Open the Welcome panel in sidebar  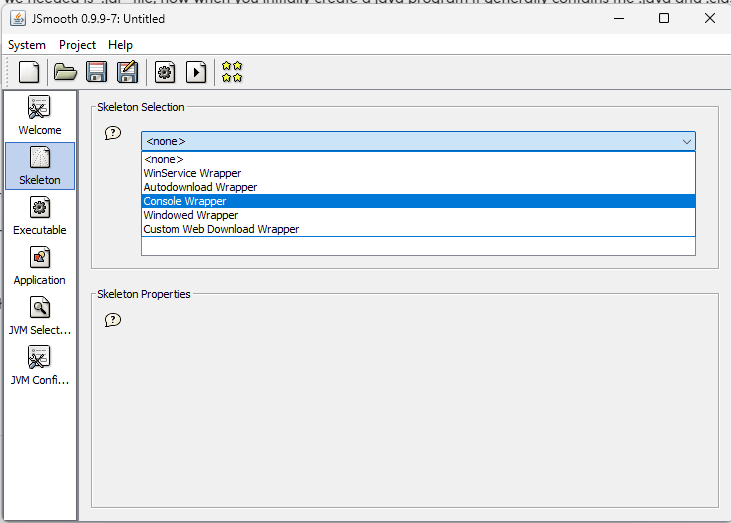click(40, 116)
